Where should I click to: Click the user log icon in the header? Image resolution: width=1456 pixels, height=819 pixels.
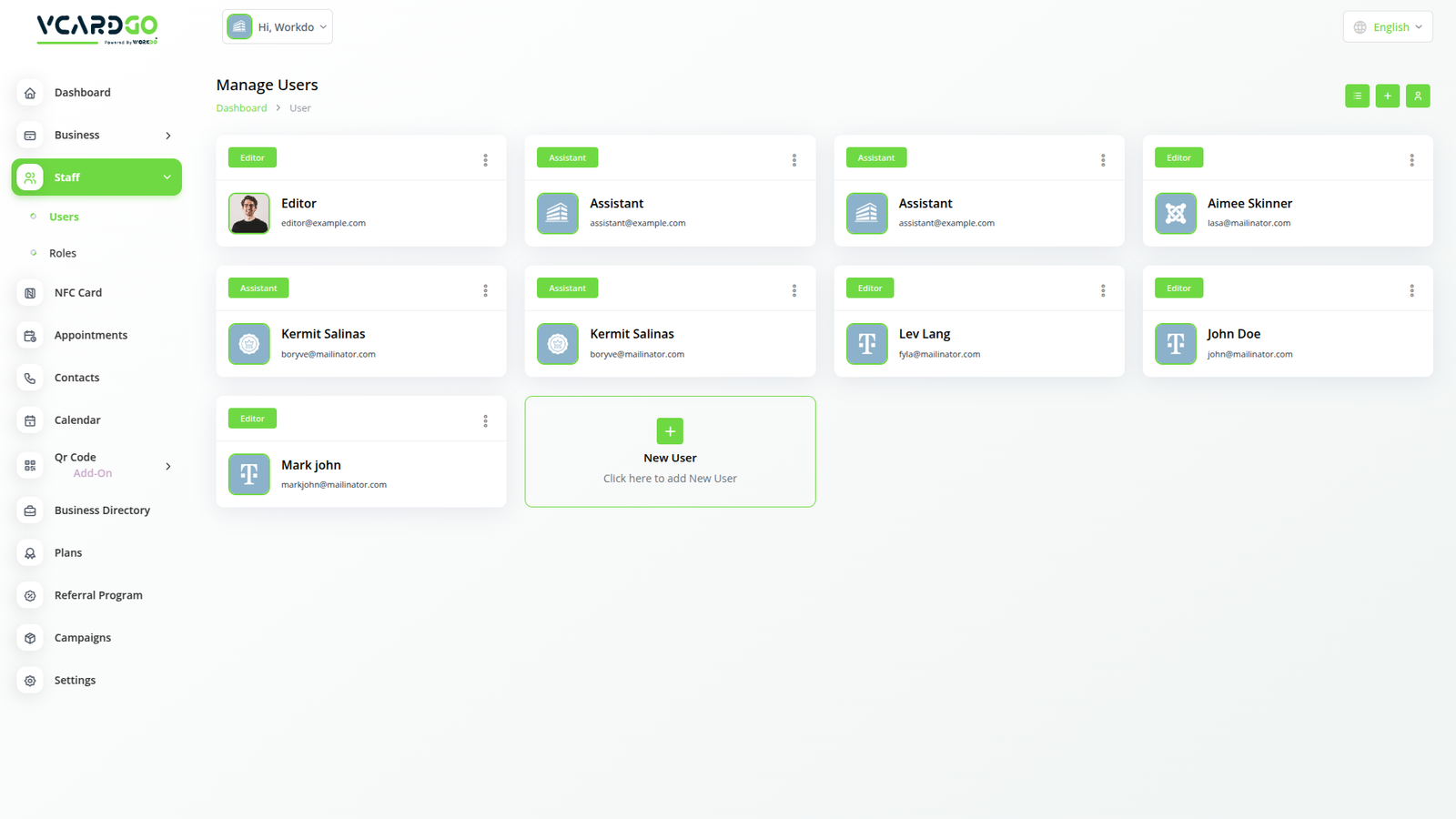(1418, 96)
